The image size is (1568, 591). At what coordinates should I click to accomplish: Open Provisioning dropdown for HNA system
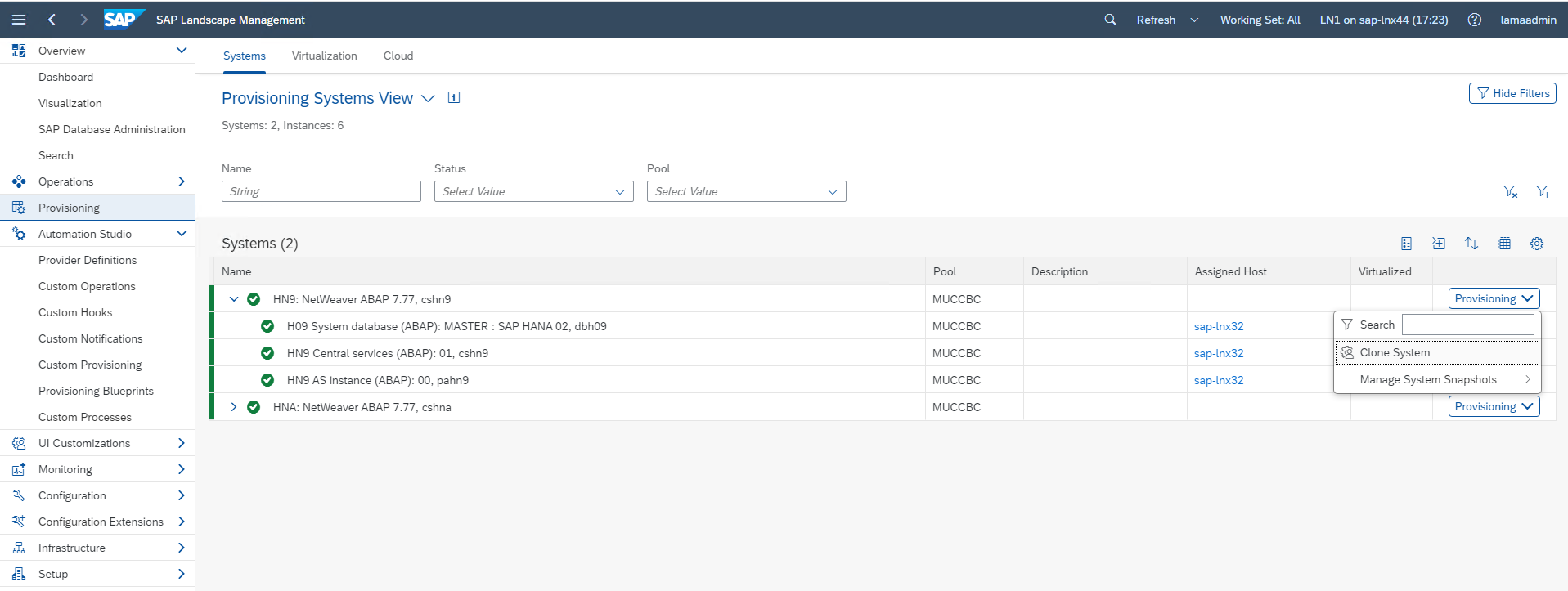[x=1494, y=407]
